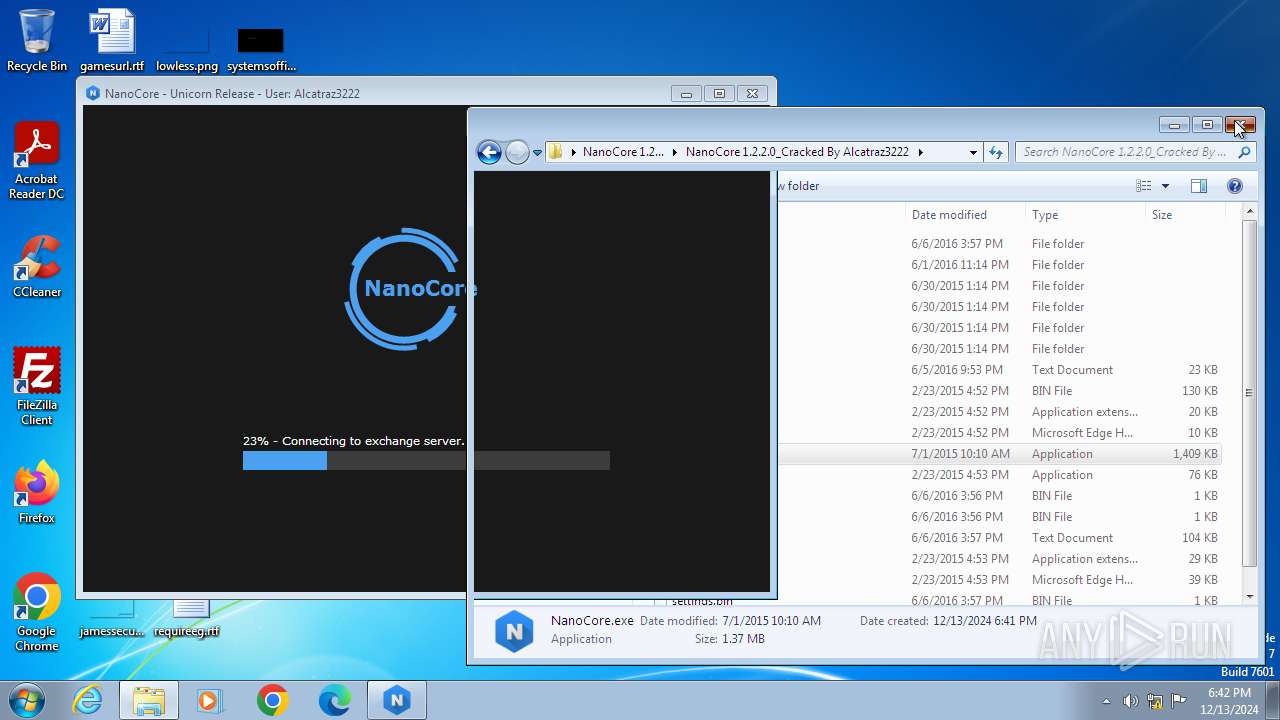The image size is (1280, 720).
Task: Open Firefox desktop shortcut
Action: [x=37, y=492]
